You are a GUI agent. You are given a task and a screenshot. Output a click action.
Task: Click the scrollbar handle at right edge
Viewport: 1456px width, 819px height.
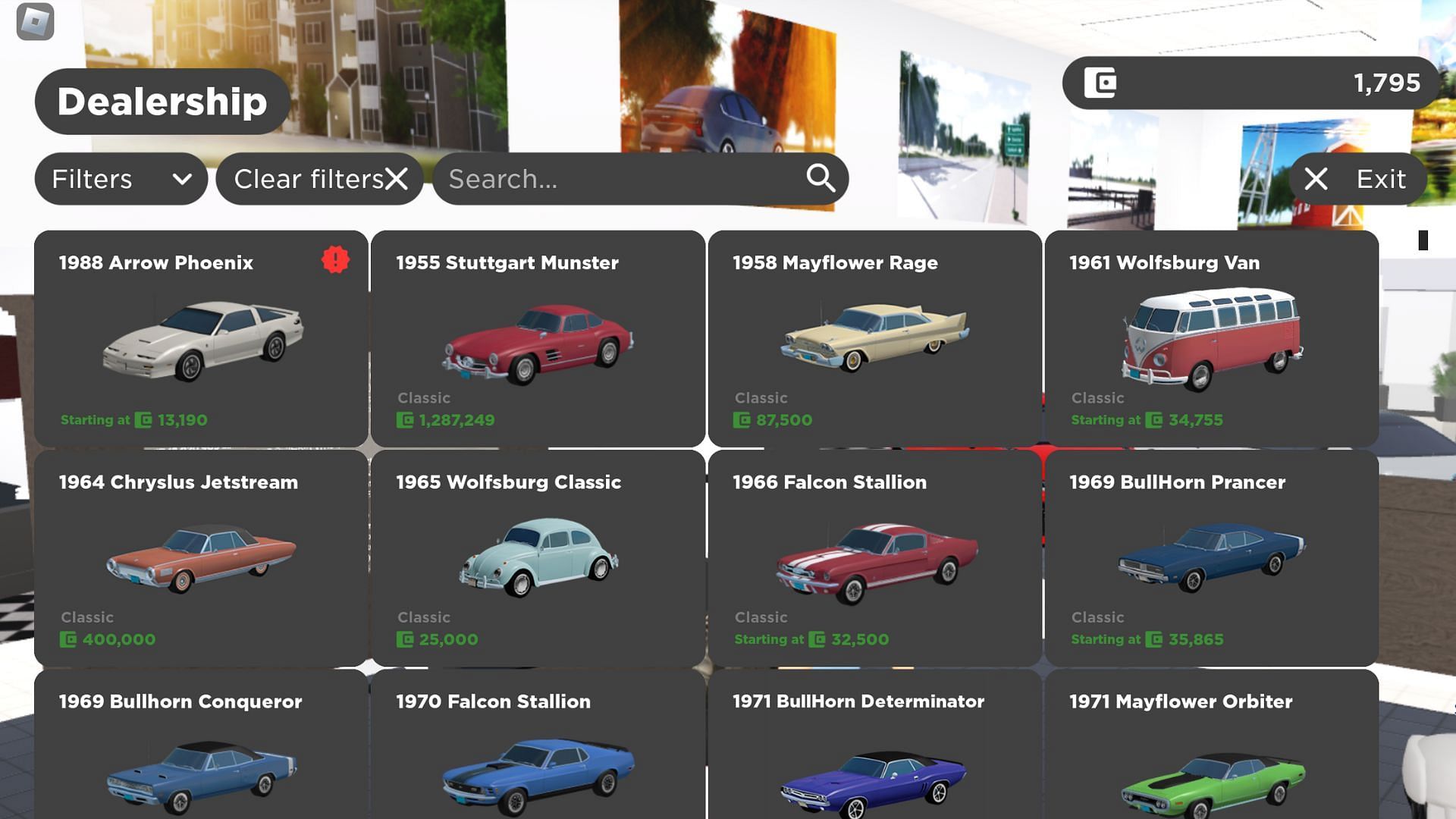1423,240
